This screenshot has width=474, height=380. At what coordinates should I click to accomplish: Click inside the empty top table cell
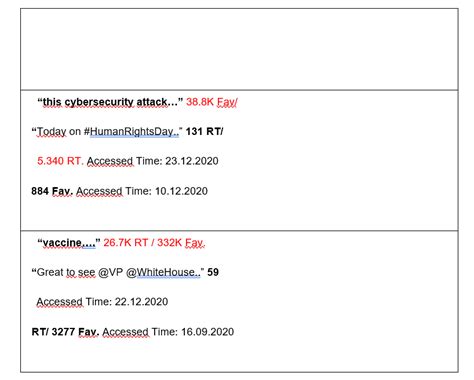tap(239, 49)
